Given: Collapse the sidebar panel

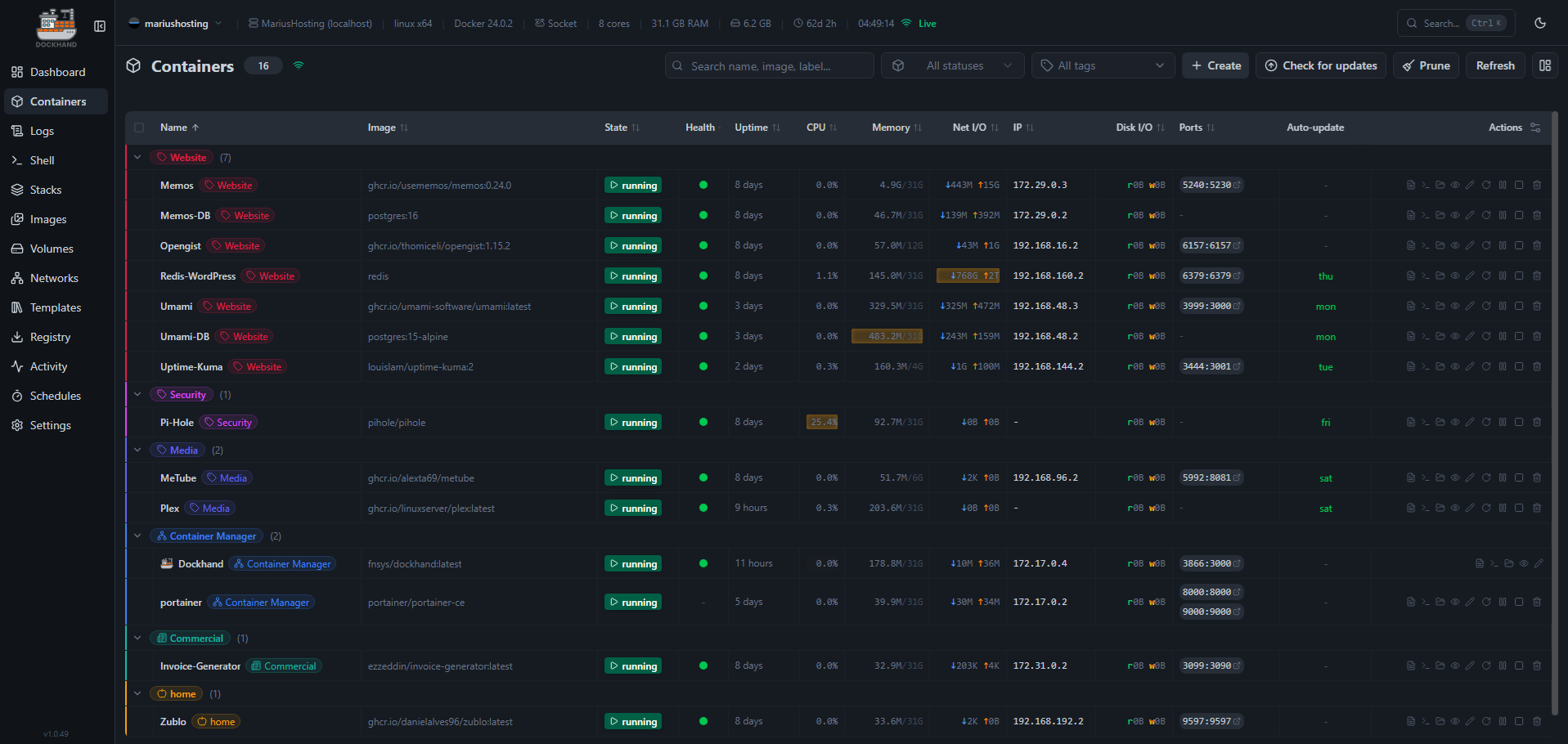Looking at the screenshot, I should [100, 26].
